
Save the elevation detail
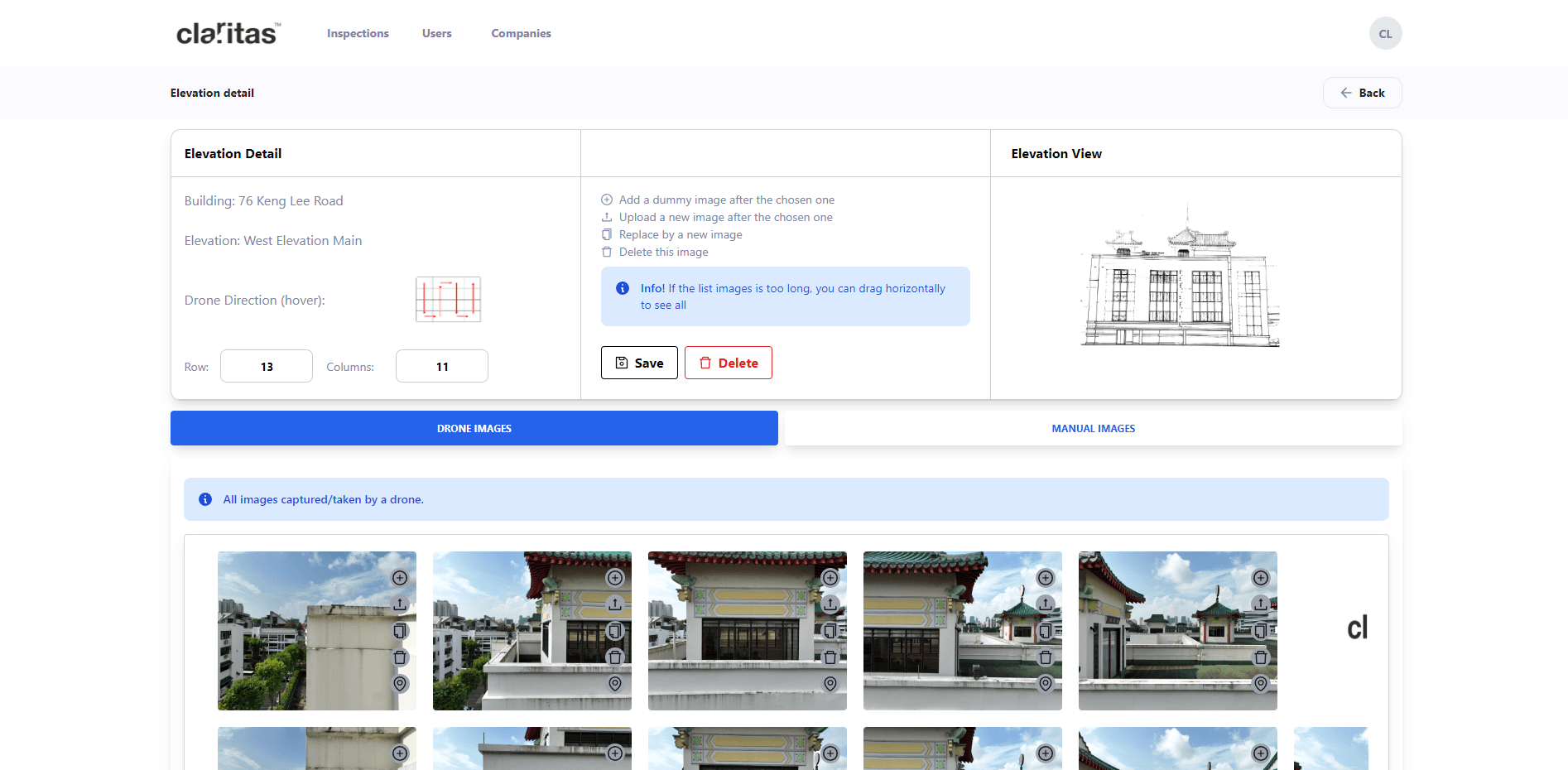[x=639, y=363]
